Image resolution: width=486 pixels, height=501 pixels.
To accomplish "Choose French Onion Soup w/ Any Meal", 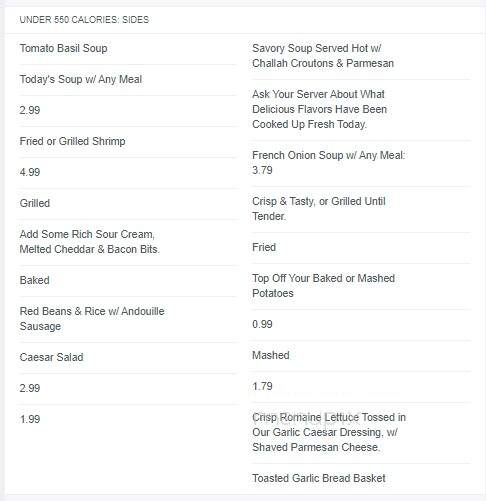I will tap(328, 163).
